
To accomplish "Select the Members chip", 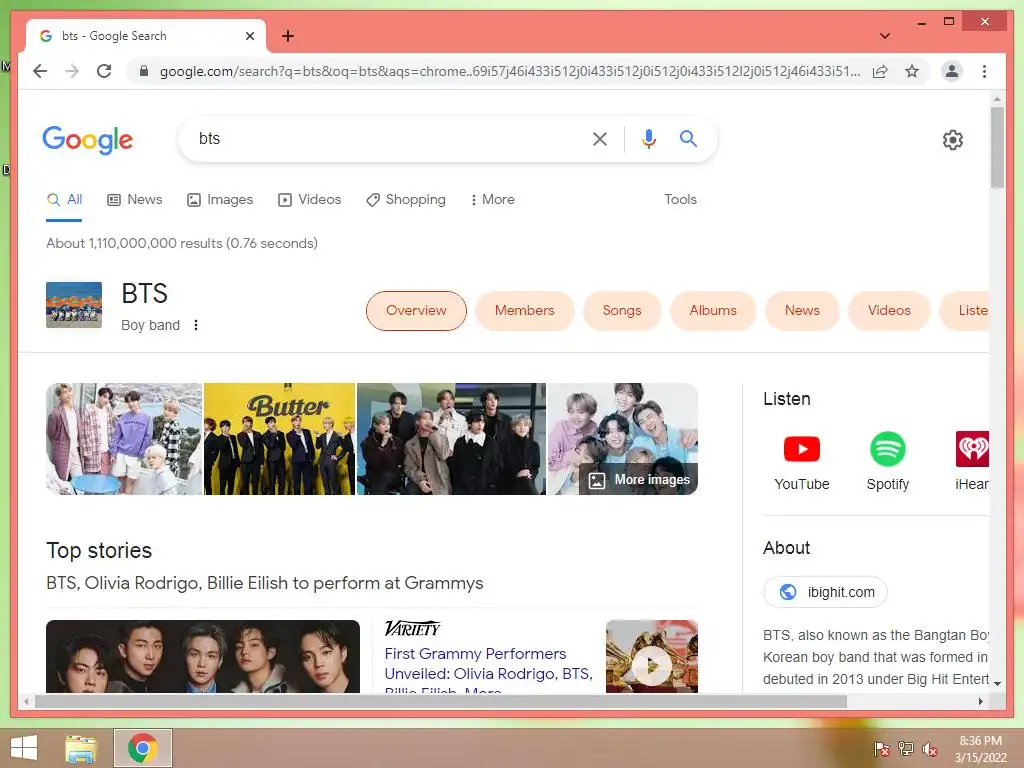I will click(524, 311).
